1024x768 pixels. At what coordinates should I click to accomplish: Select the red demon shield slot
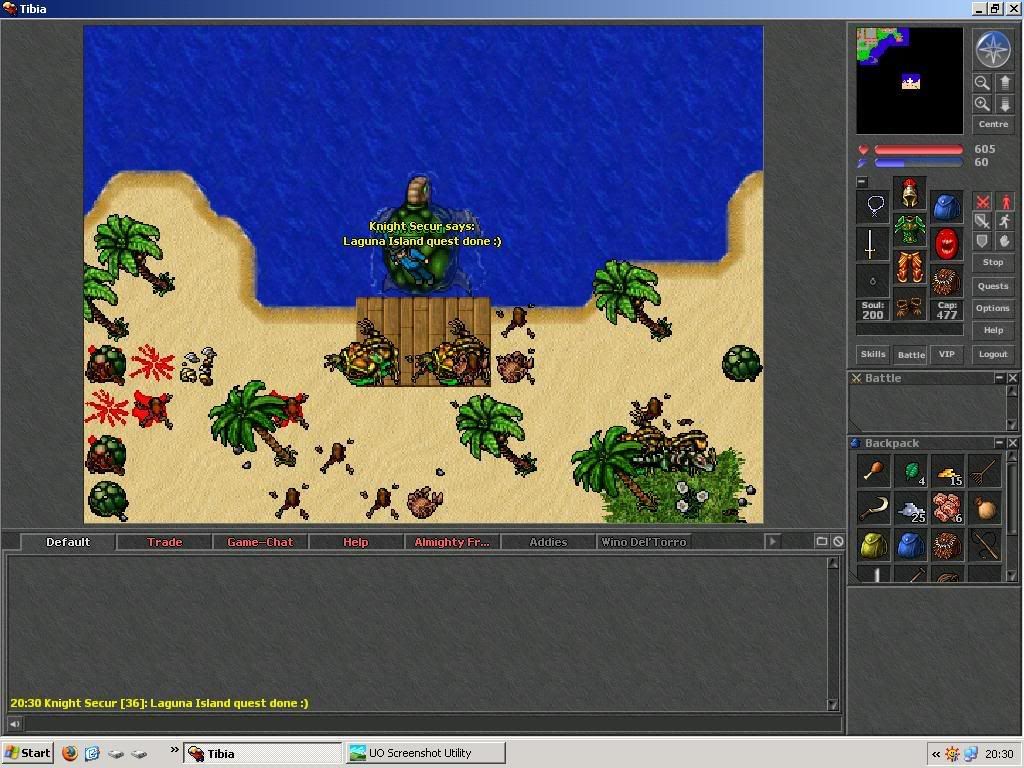pos(946,244)
